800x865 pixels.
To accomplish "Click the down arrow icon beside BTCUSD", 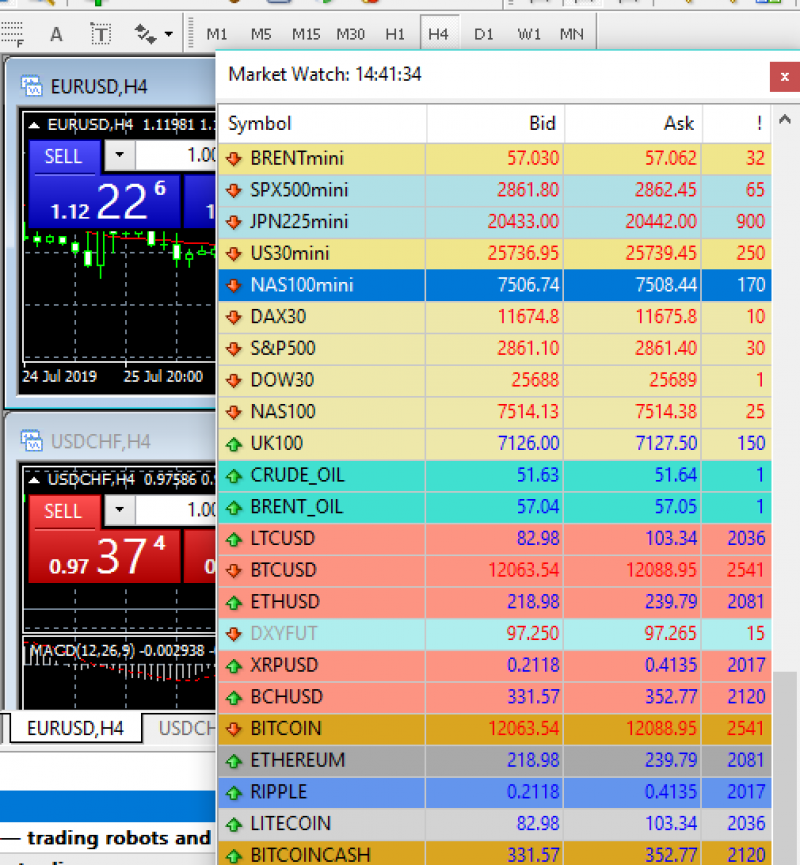I will coord(234,570).
